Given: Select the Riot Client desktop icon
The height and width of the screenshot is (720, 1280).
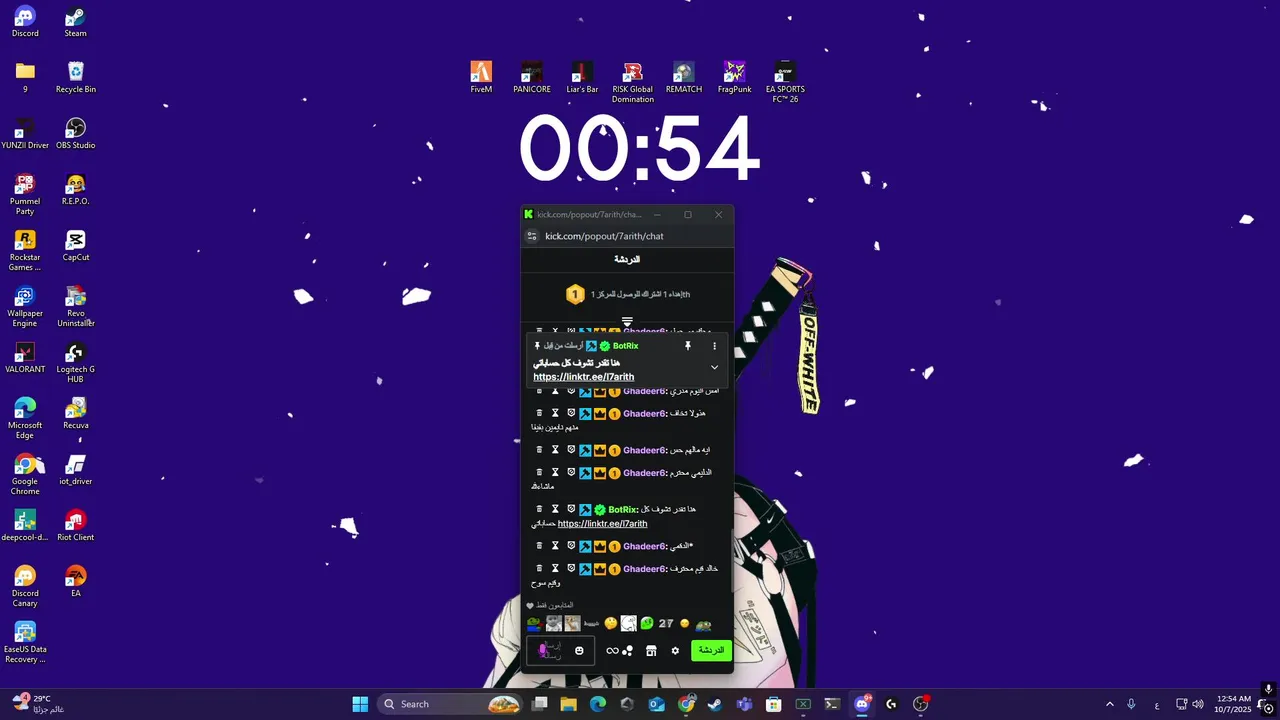Looking at the screenshot, I should [75, 526].
